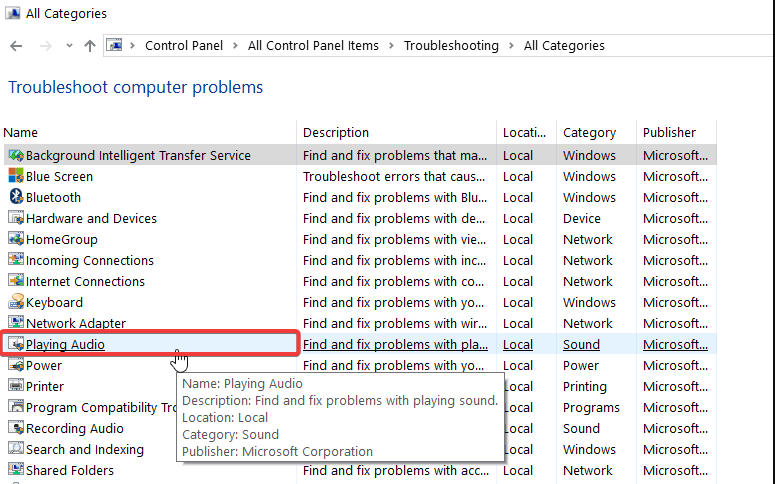Click the Back navigation arrow
The height and width of the screenshot is (484, 775).
coord(16,45)
